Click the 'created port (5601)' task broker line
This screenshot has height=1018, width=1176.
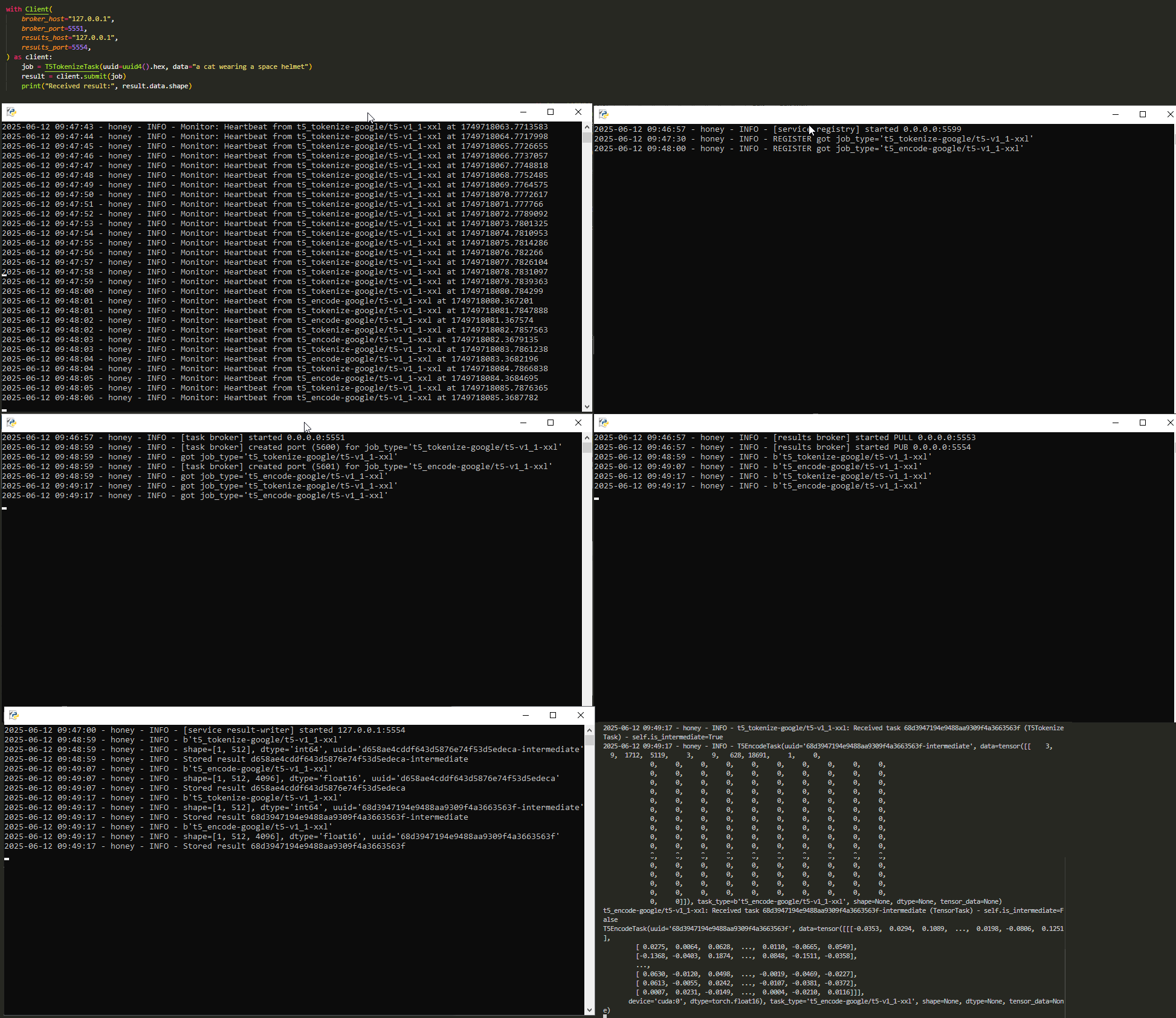pyautogui.click(x=277, y=467)
